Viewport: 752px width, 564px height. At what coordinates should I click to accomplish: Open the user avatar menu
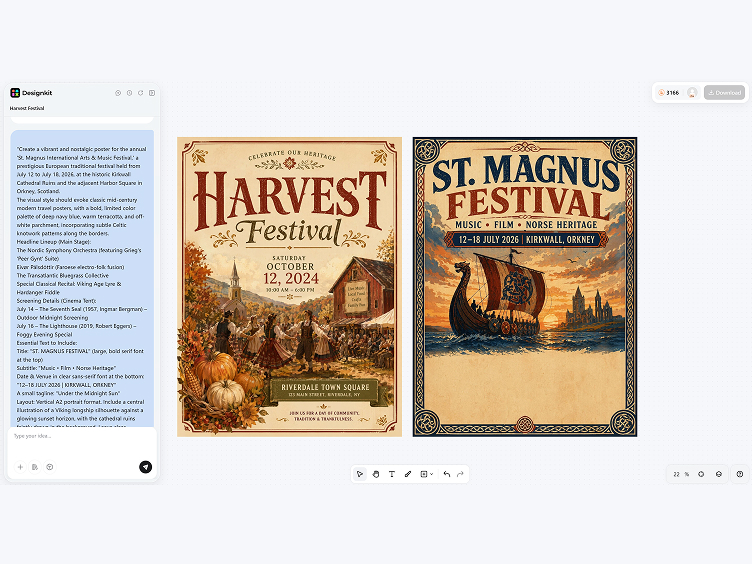pyautogui.click(x=692, y=93)
